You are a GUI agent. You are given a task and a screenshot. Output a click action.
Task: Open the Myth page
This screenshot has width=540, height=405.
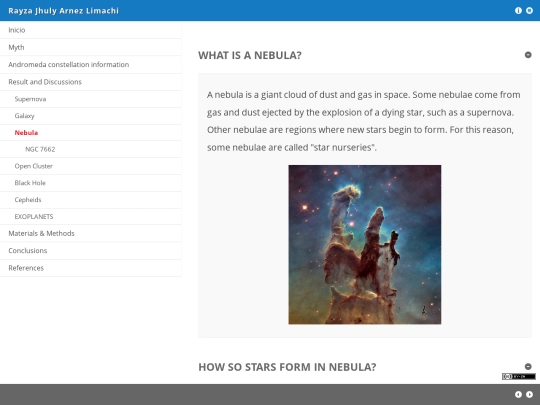coord(91,47)
